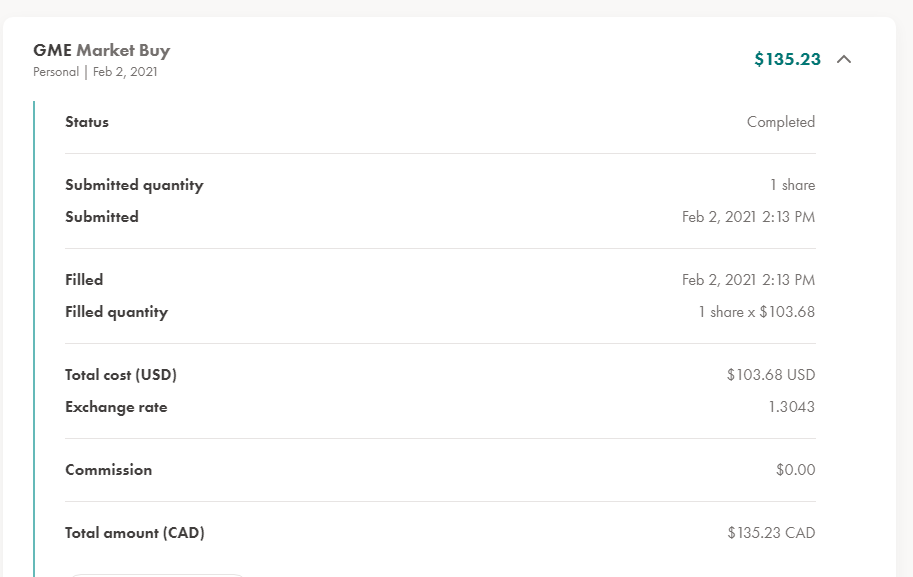
Task: Click the Submitted quantity label
Action: (x=135, y=185)
